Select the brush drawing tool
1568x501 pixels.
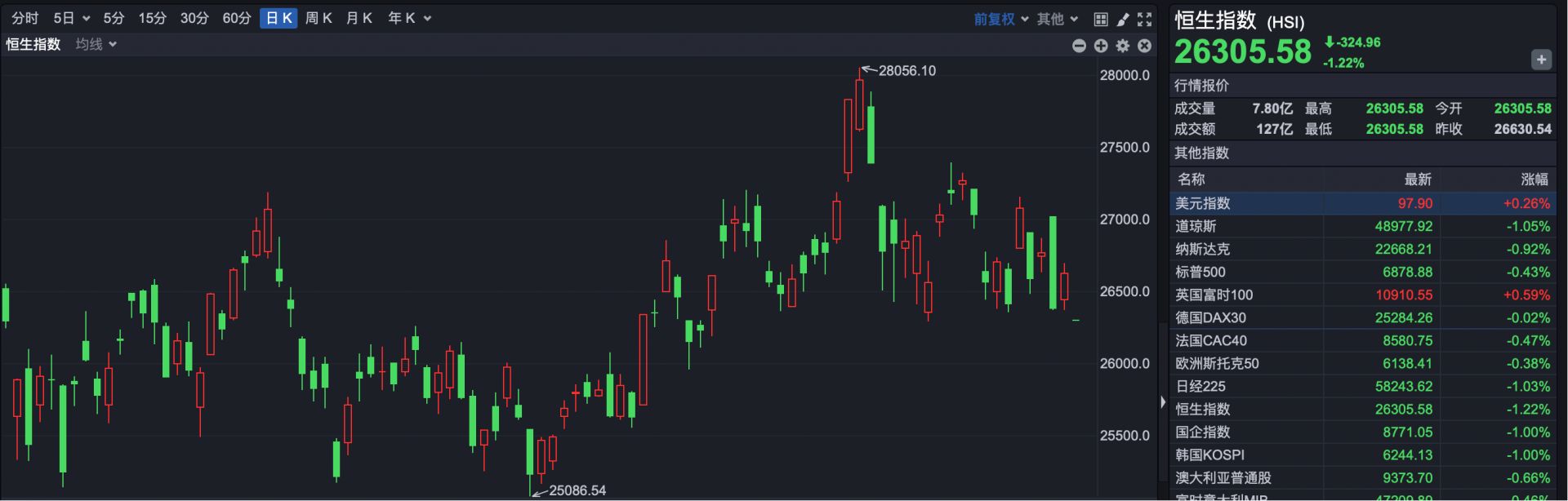pos(1123,19)
